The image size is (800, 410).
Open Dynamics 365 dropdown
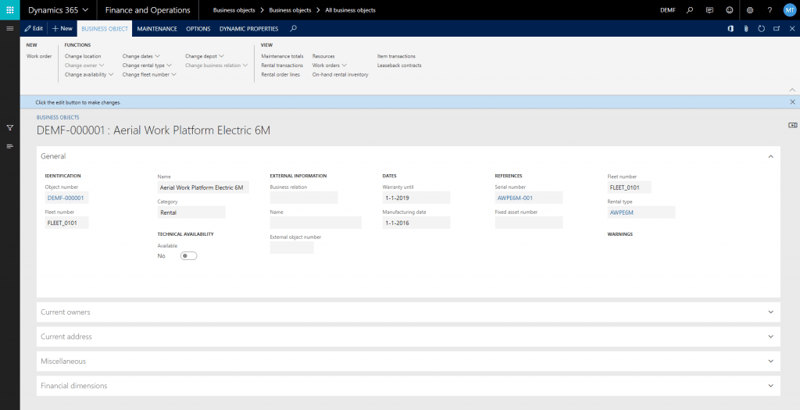tap(58, 10)
